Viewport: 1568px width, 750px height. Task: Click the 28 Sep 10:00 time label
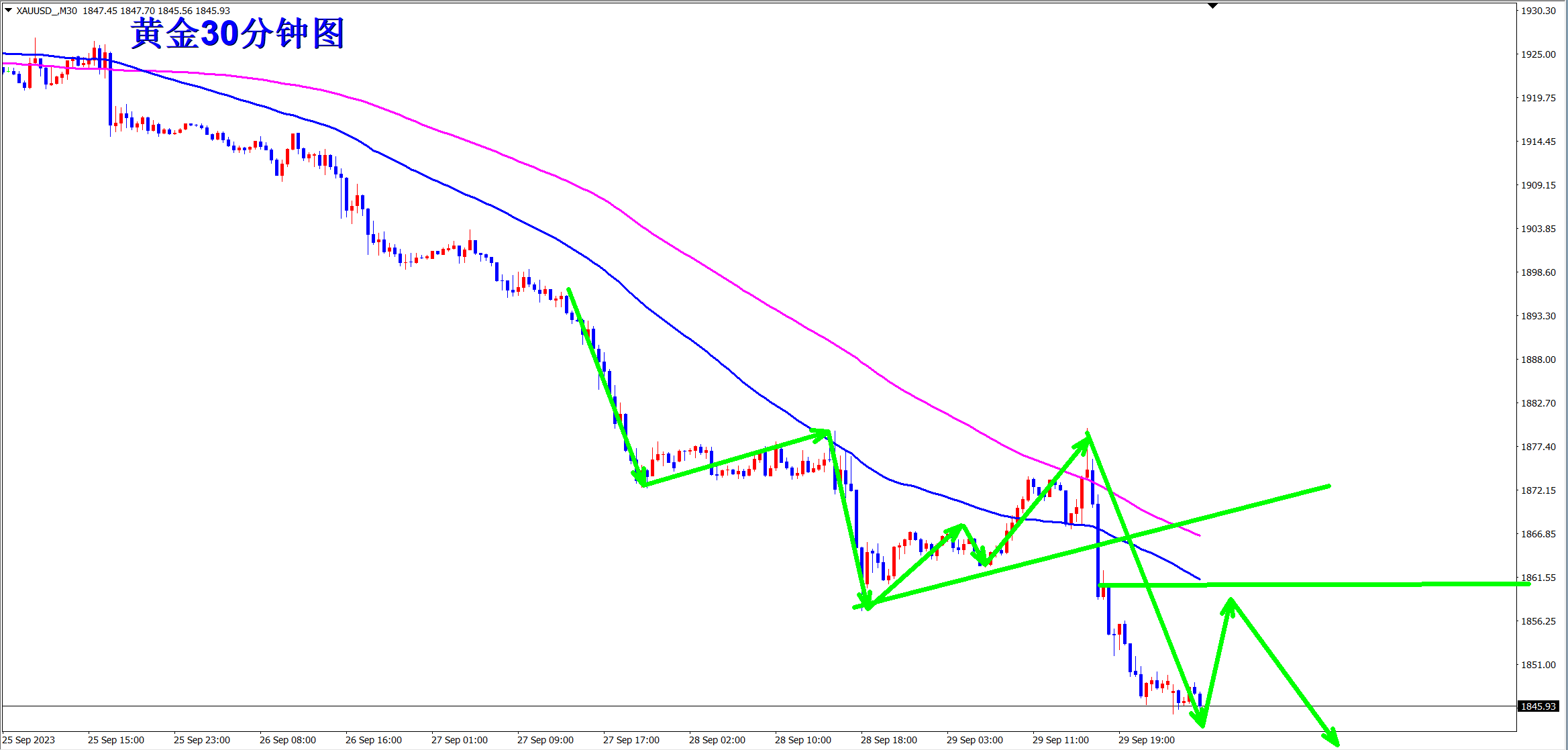click(802, 740)
